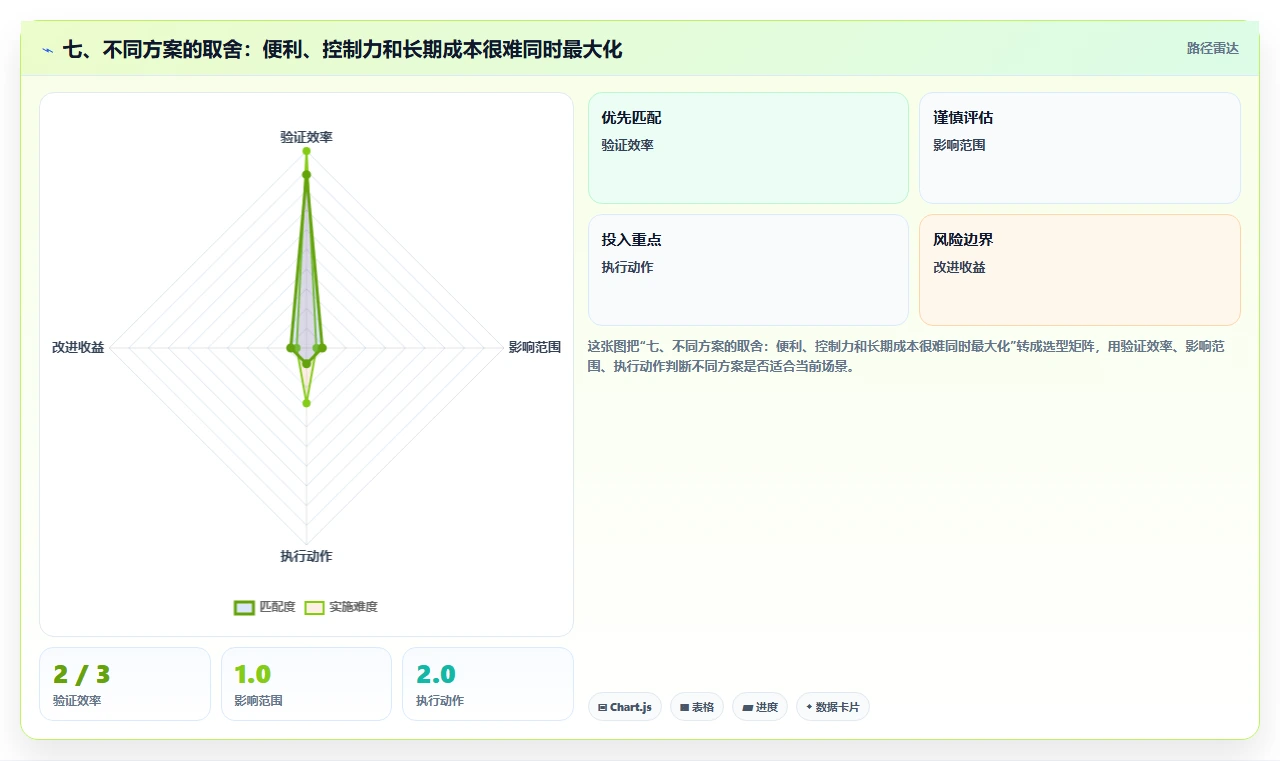This screenshot has width=1280, height=761.
Task: Open the 优先匹配 card
Action: pyautogui.click(x=748, y=148)
